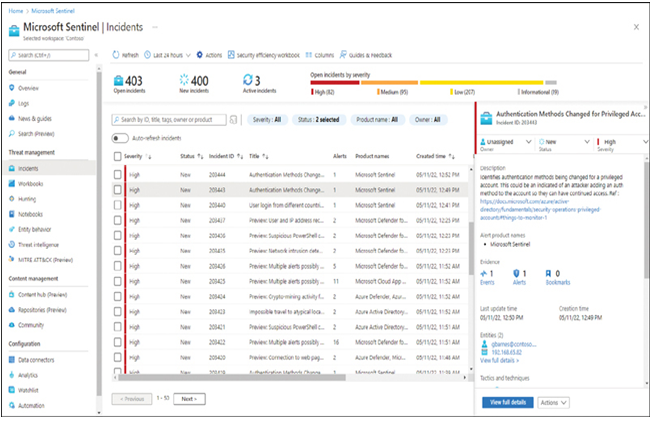
Task: Open Product name: All filter
Action: coord(377,120)
